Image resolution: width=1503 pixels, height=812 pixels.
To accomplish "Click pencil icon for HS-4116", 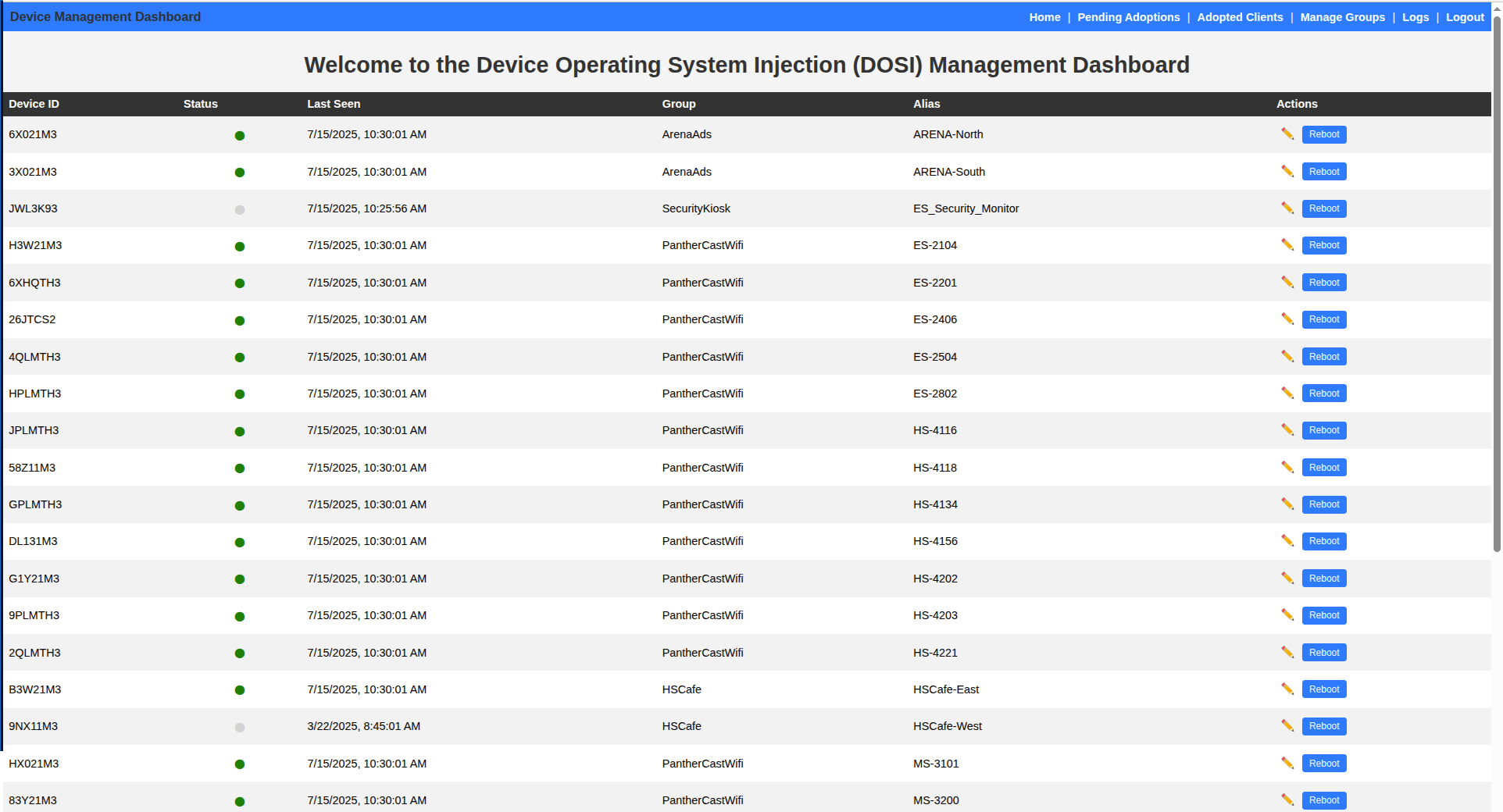I will [x=1287, y=429].
